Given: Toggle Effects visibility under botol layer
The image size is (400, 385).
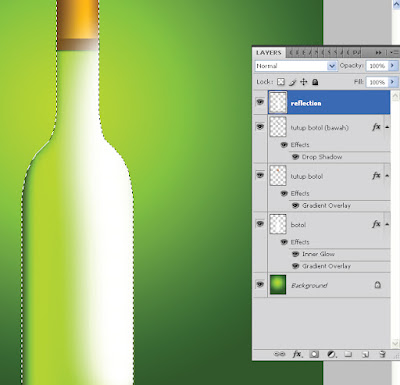Looking at the screenshot, I should 284,242.
